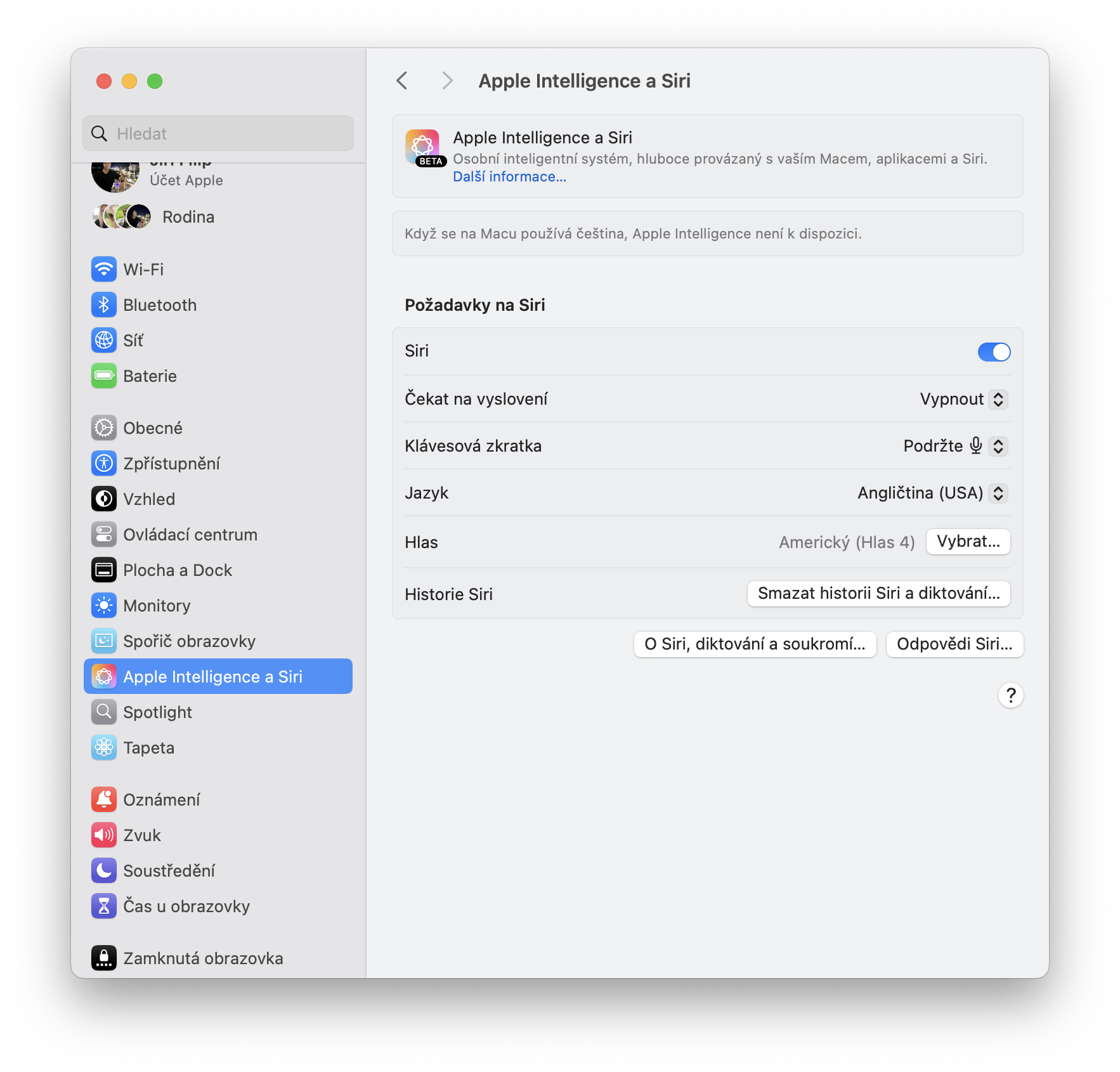The width and height of the screenshot is (1120, 1072).
Task: Click the hourglass icon for Čas u obrazovky
Action: point(104,906)
